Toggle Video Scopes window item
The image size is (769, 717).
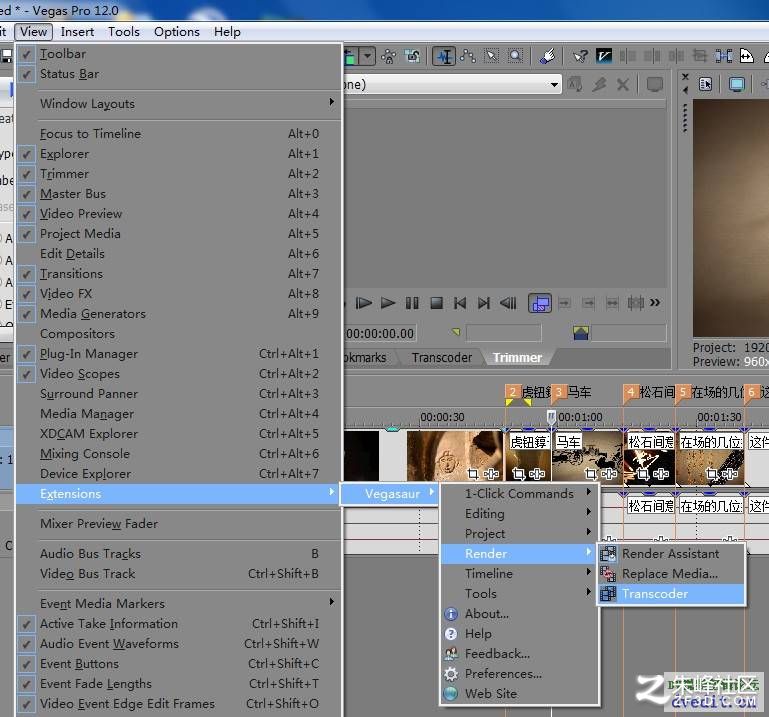click(179, 374)
